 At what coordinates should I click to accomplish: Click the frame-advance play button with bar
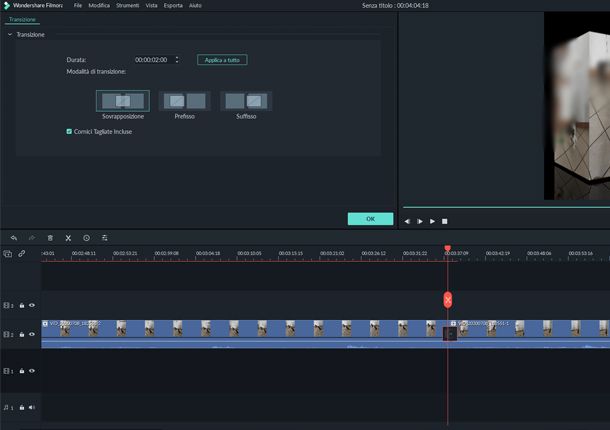[x=420, y=221]
